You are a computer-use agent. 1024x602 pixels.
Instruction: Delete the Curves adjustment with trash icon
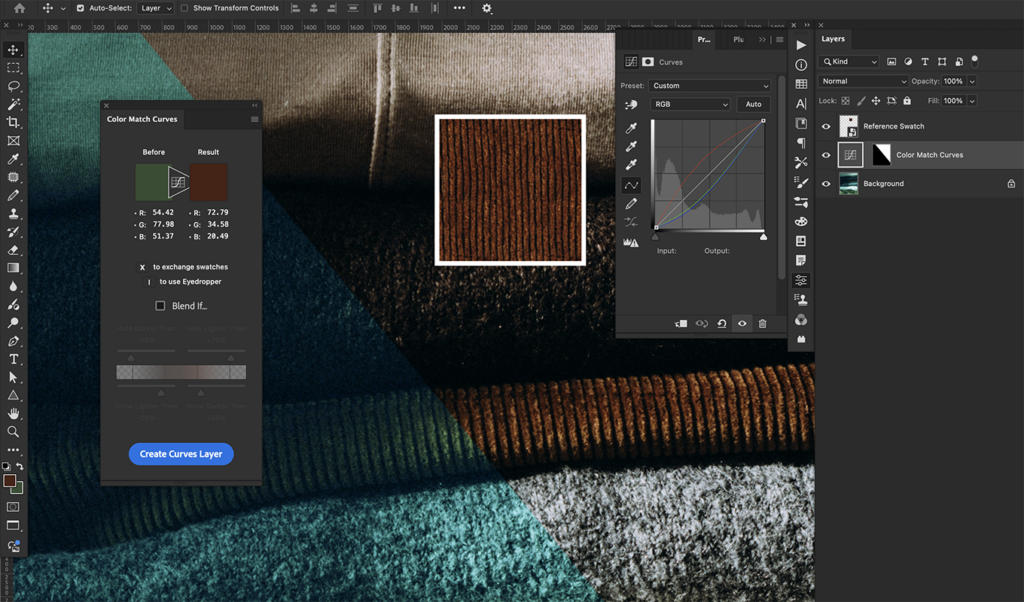(x=762, y=324)
